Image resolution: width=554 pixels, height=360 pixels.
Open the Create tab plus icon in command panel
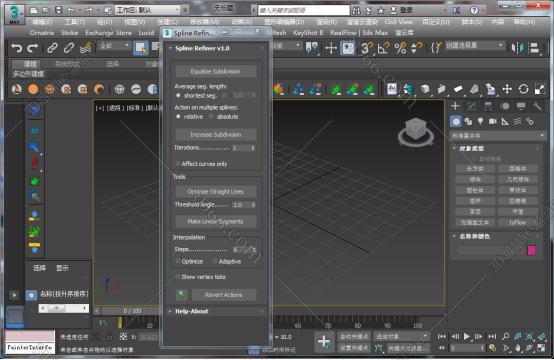455,106
